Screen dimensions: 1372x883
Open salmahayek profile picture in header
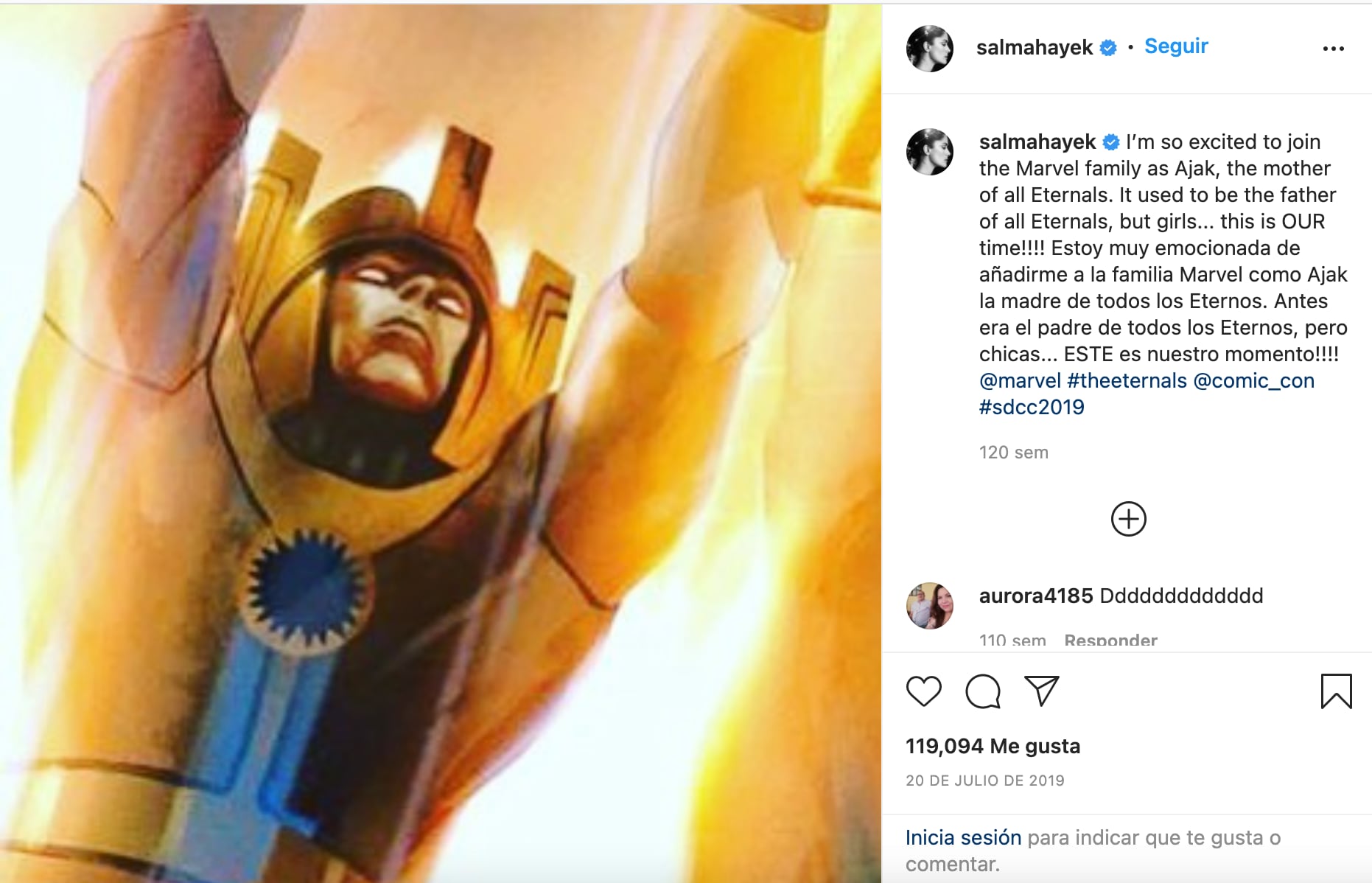tap(929, 49)
